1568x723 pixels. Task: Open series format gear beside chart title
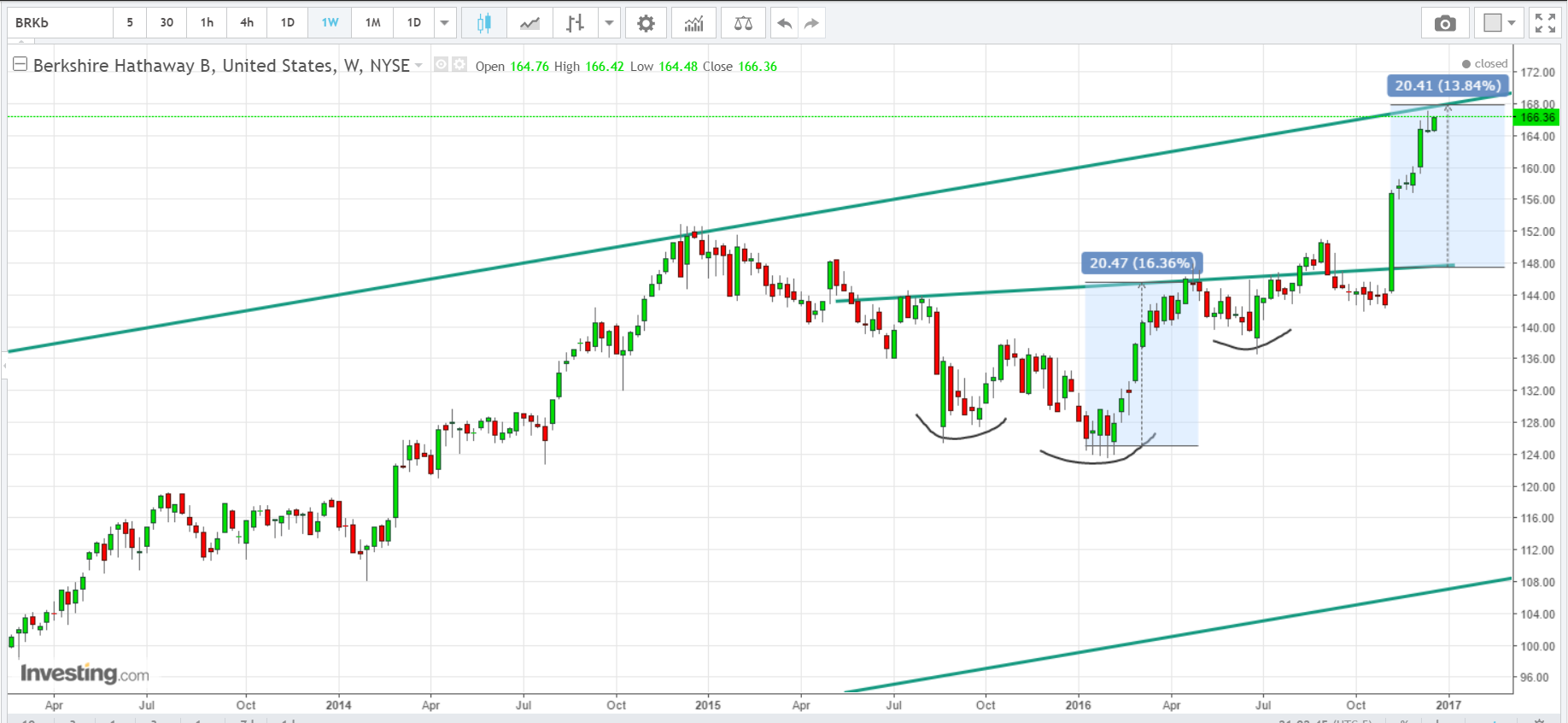(459, 64)
